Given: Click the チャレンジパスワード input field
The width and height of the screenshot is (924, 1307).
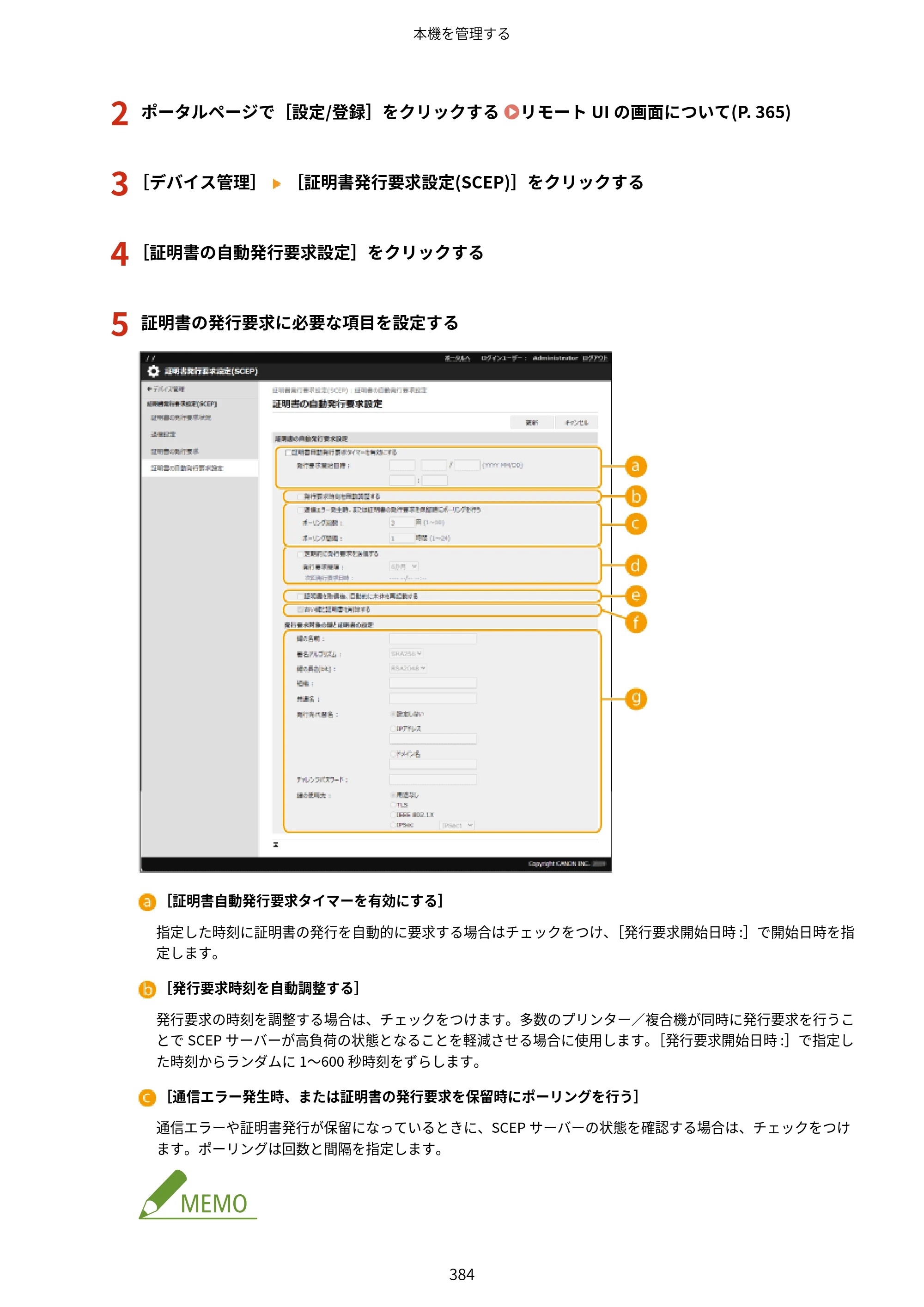Looking at the screenshot, I should tap(433, 779).
